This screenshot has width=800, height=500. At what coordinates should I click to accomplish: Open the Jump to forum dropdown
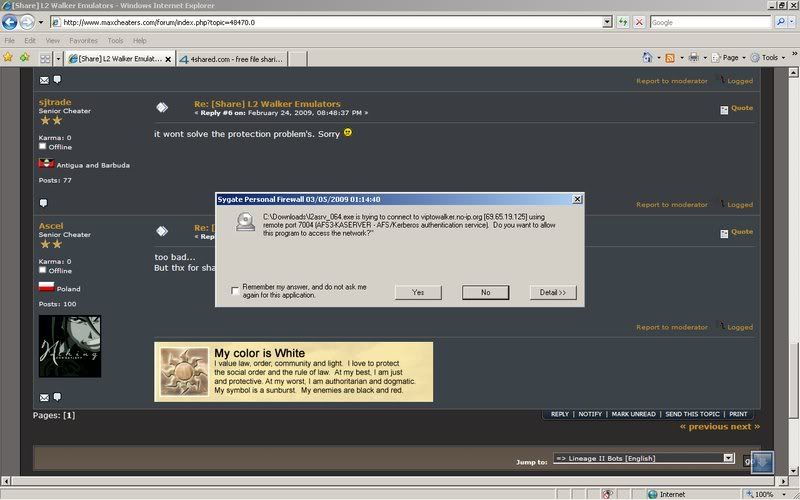pos(644,458)
